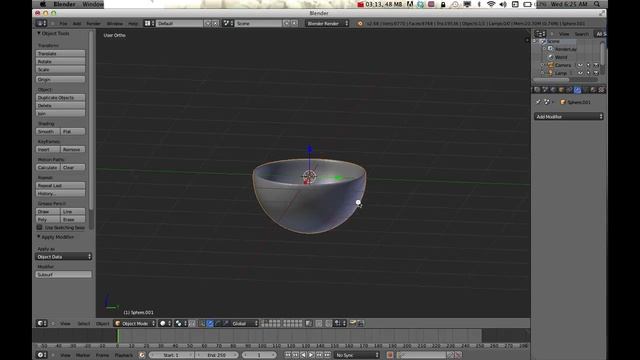Open the snap element selector

click(340, 323)
